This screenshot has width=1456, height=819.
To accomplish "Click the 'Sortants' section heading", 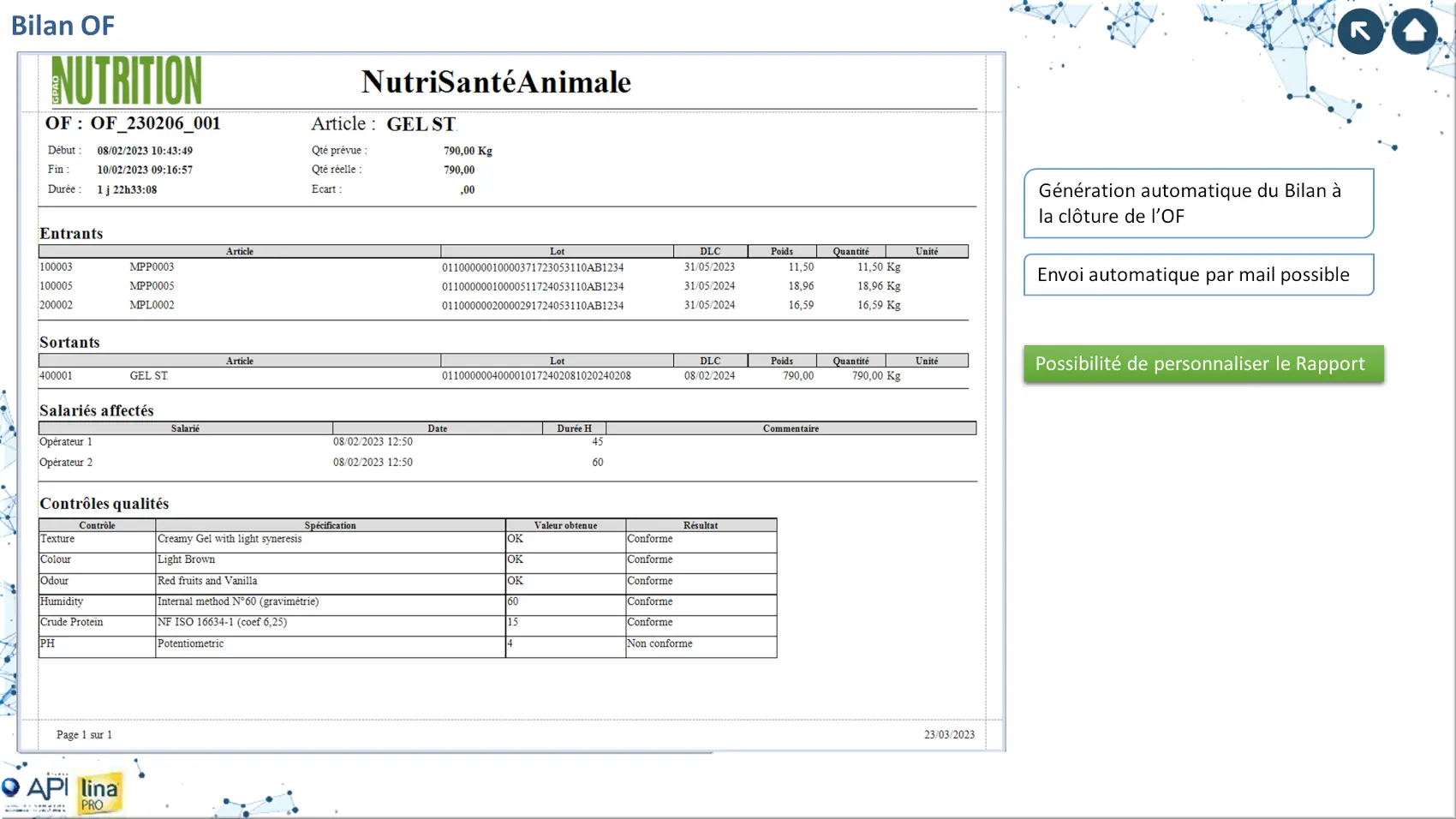I will point(69,343).
